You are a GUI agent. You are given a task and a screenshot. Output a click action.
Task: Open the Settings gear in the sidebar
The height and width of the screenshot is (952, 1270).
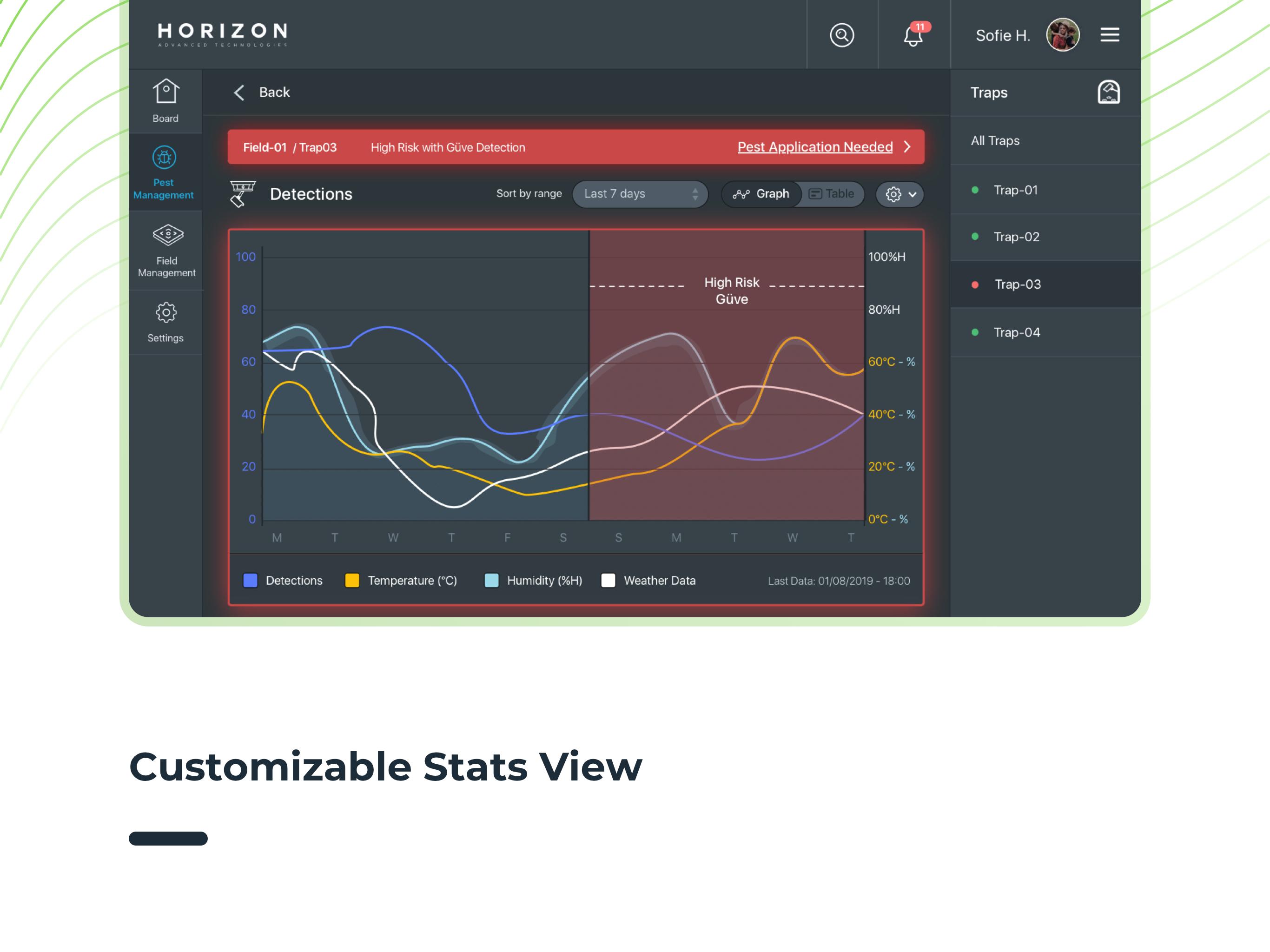tap(166, 313)
